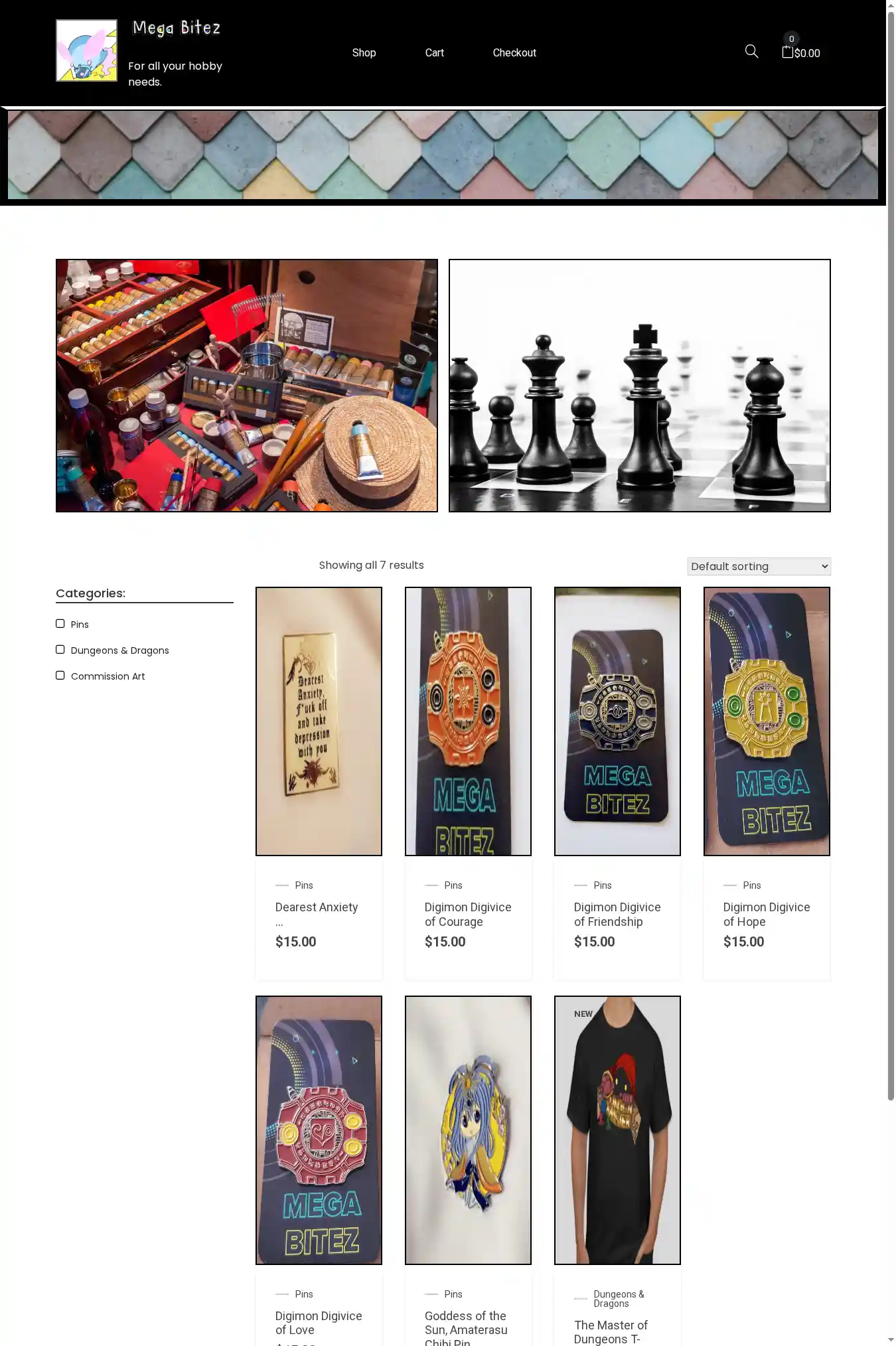This screenshot has height=1346, width=896.
Task: Go to Shop in the navigation
Action: tap(364, 52)
